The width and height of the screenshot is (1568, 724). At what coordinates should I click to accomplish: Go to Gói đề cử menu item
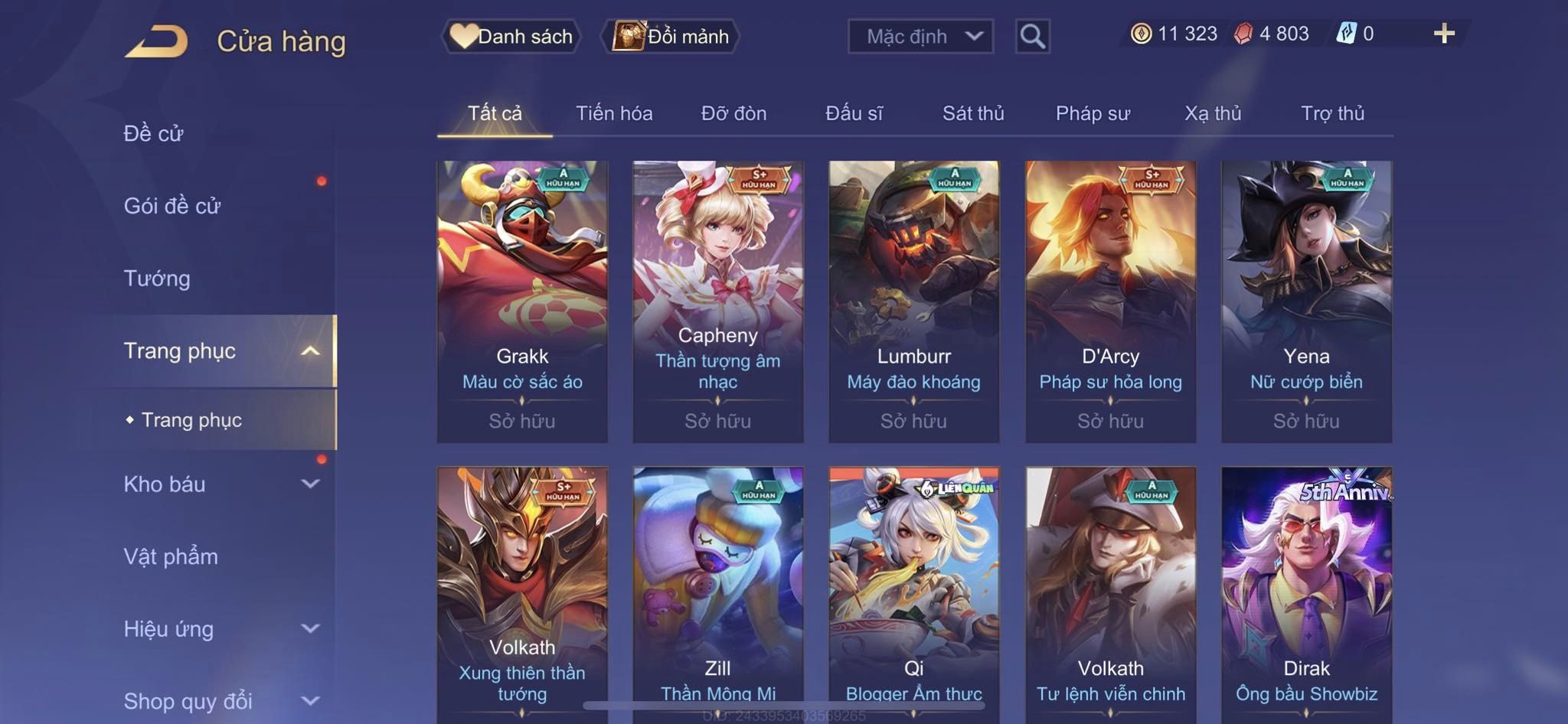tap(172, 205)
